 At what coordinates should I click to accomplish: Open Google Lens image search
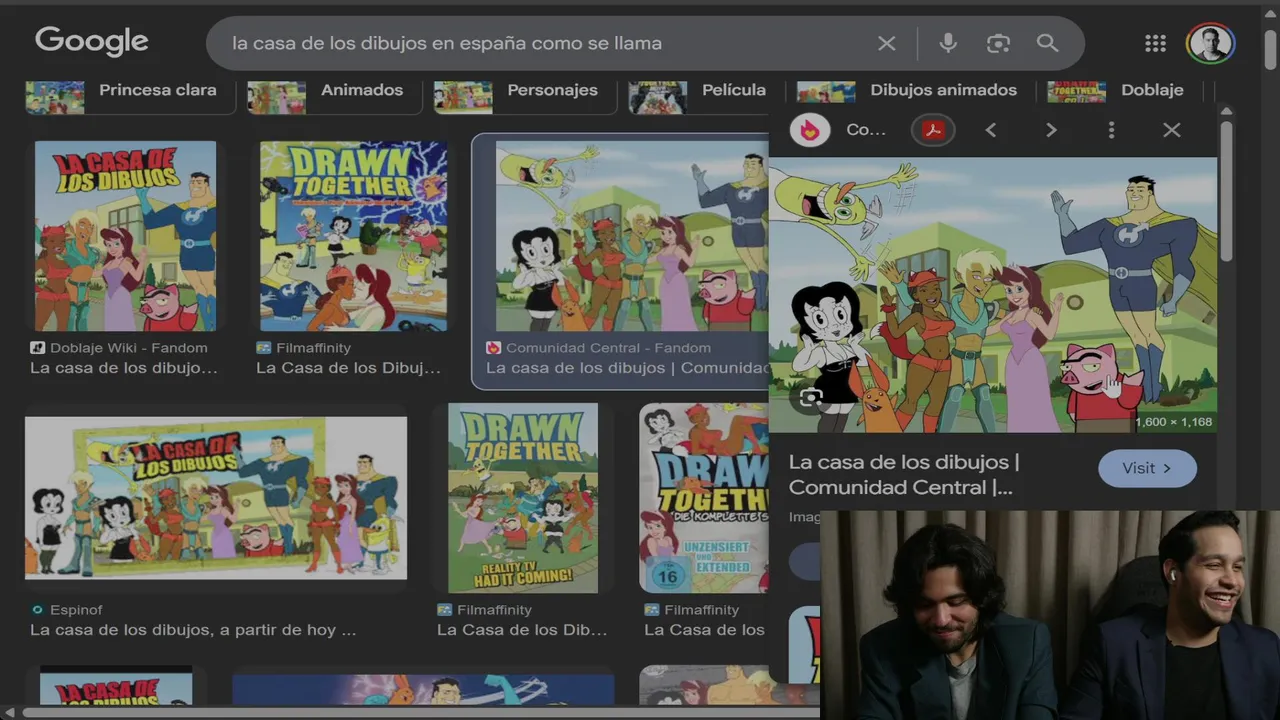(x=998, y=43)
